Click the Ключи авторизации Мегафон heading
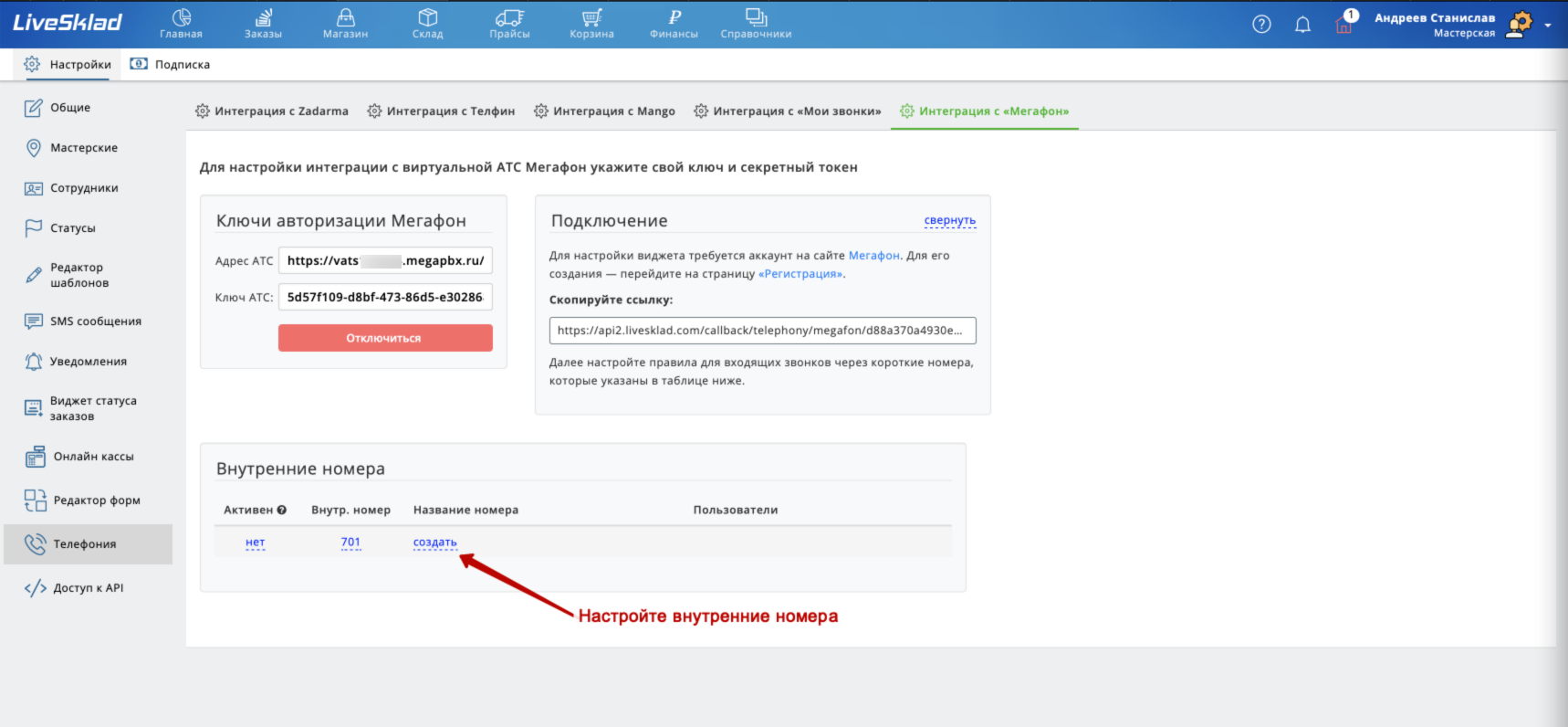1568x727 pixels. 341,221
